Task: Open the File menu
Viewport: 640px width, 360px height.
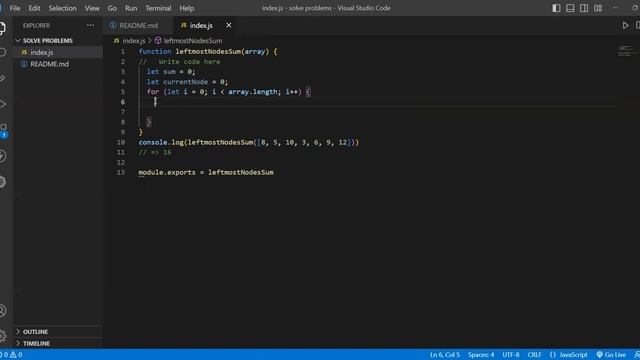Action: pos(15,8)
